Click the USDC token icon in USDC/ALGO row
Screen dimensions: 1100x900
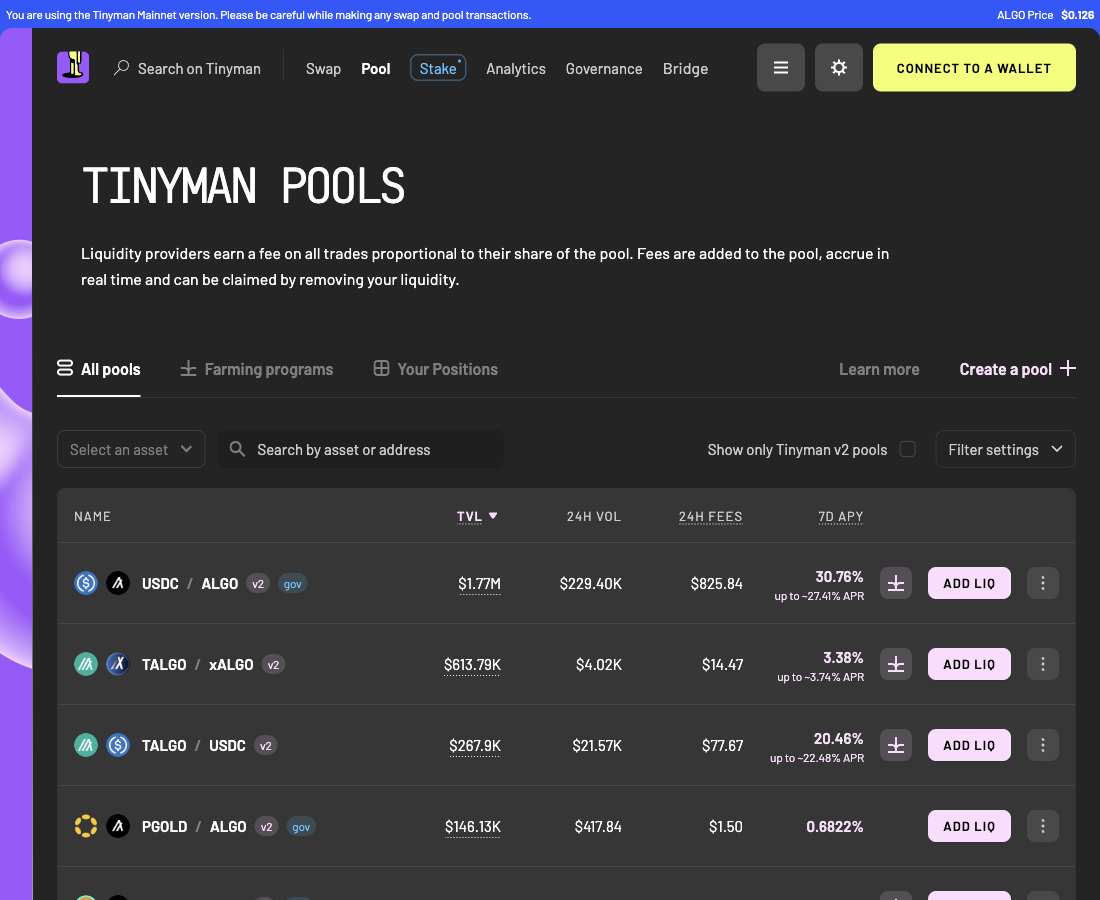[86, 583]
